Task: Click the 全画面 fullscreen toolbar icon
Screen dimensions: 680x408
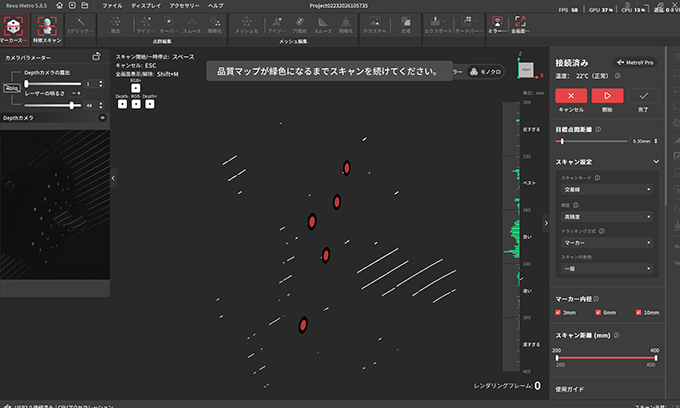Action: [520, 22]
